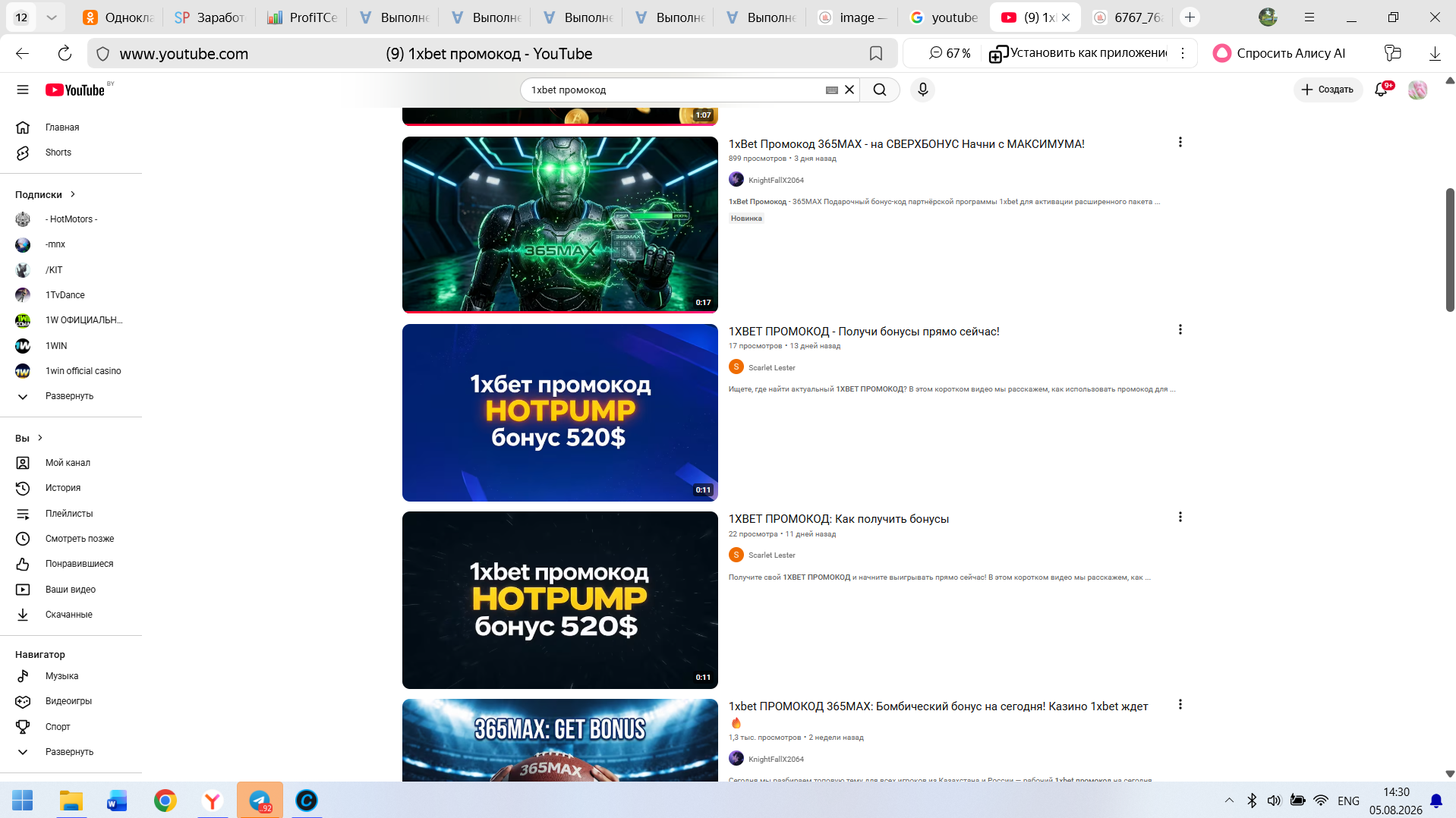Open more options for 1xBet Промокод 365MAX video

click(x=1180, y=142)
